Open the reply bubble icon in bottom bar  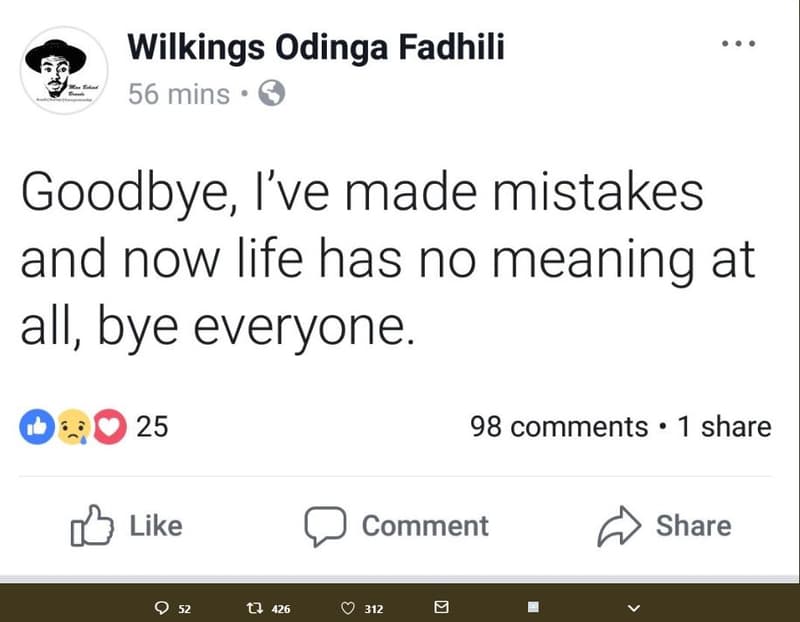pyautogui.click(x=160, y=607)
